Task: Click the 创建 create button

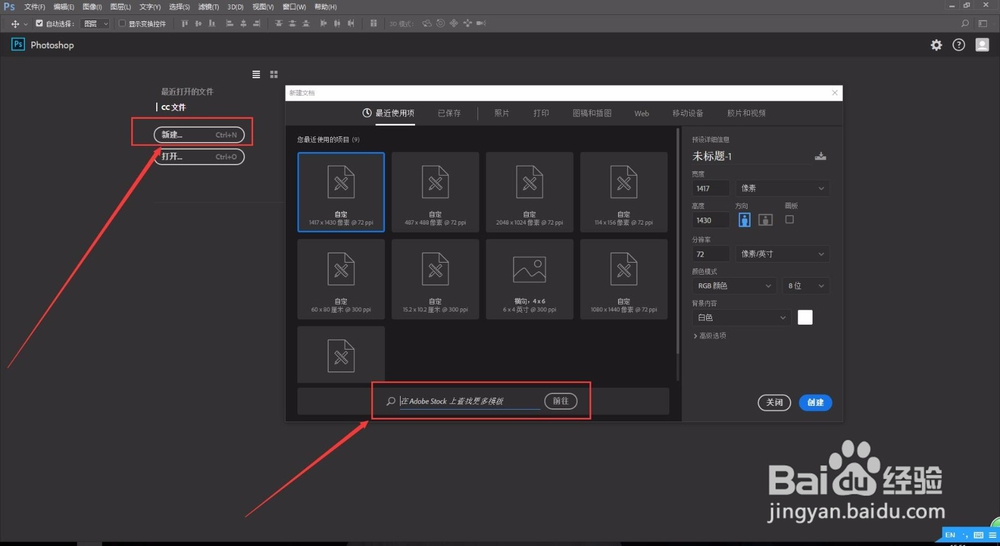Action: point(815,402)
